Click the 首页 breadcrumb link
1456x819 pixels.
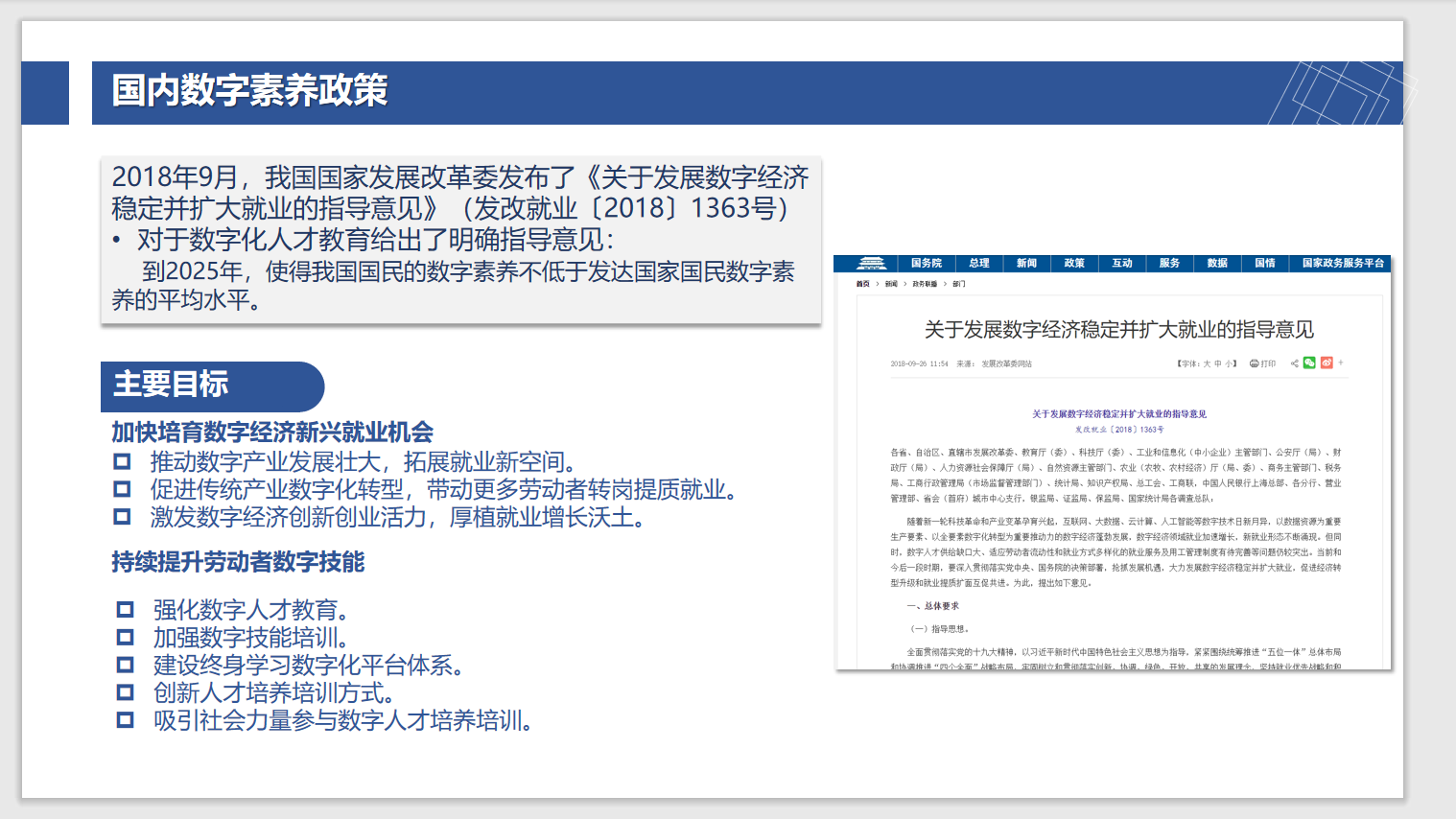click(863, 284)
